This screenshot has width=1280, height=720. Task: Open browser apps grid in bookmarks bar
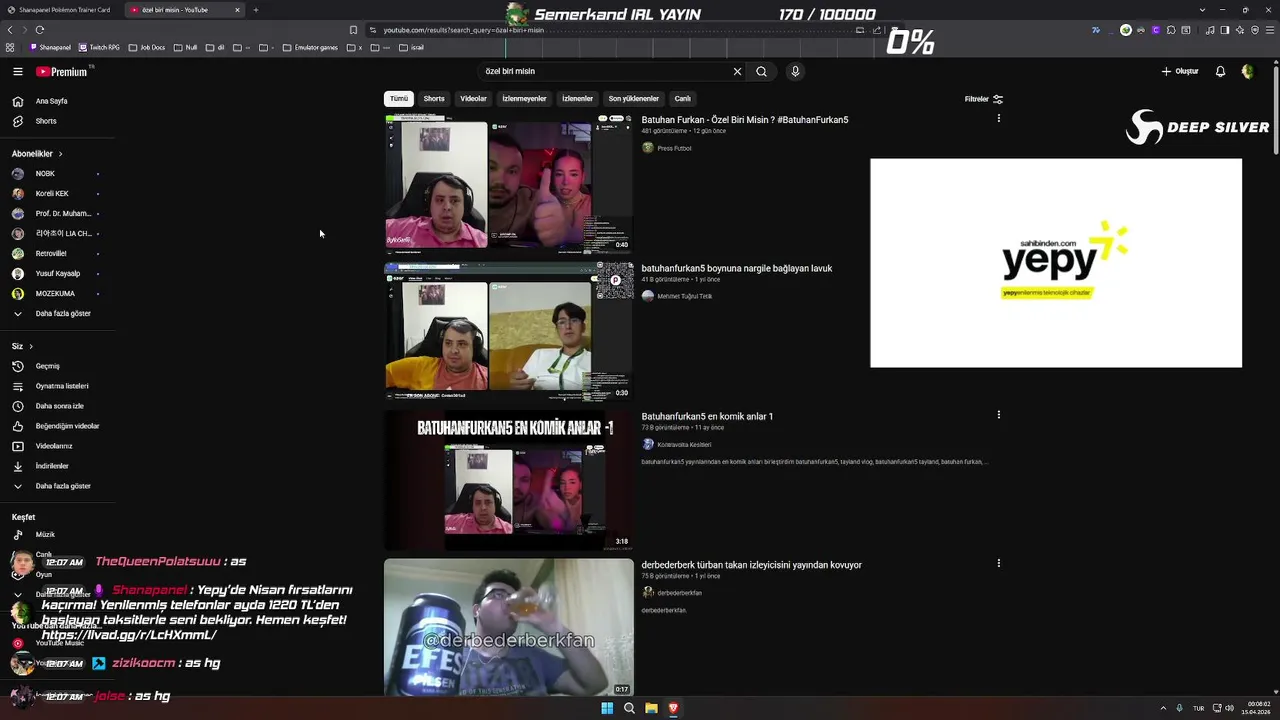(10, 47)
